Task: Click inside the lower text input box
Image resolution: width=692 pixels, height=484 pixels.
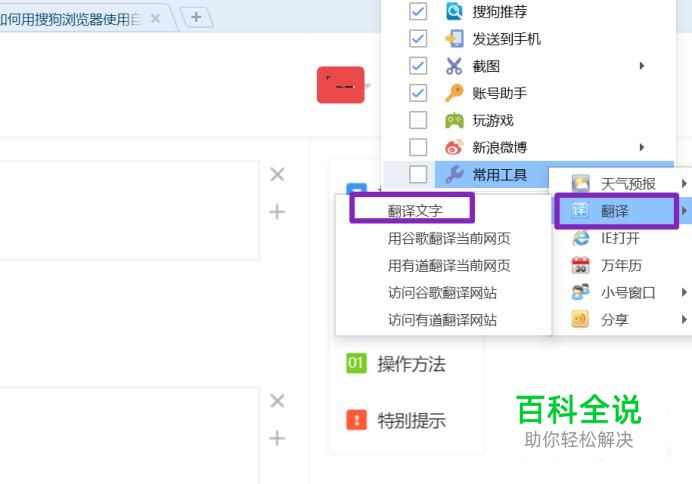Action: (130, 436)
